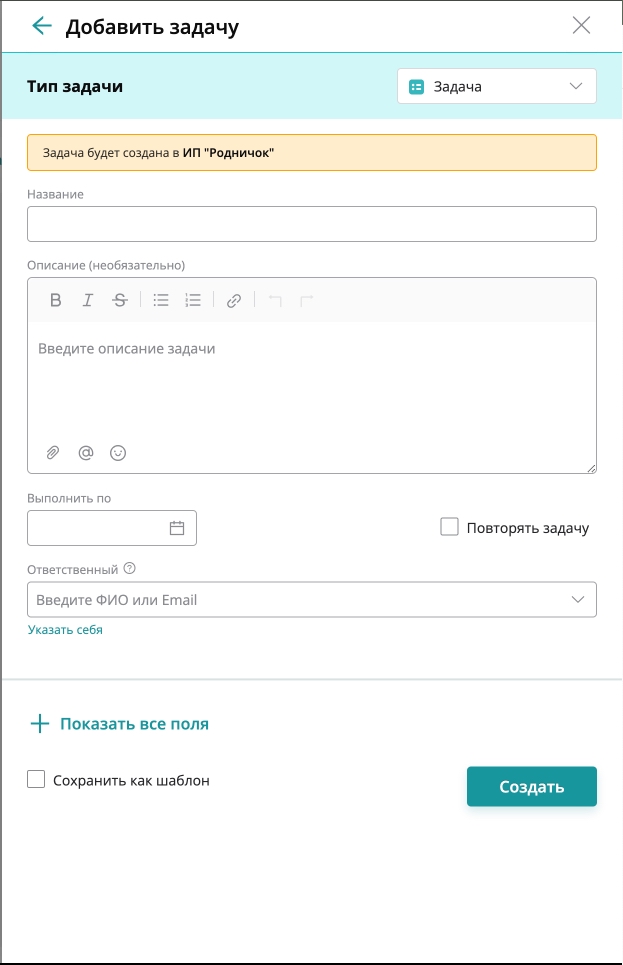Open the calendar icon in Выполнить по

tap(177, 528)
